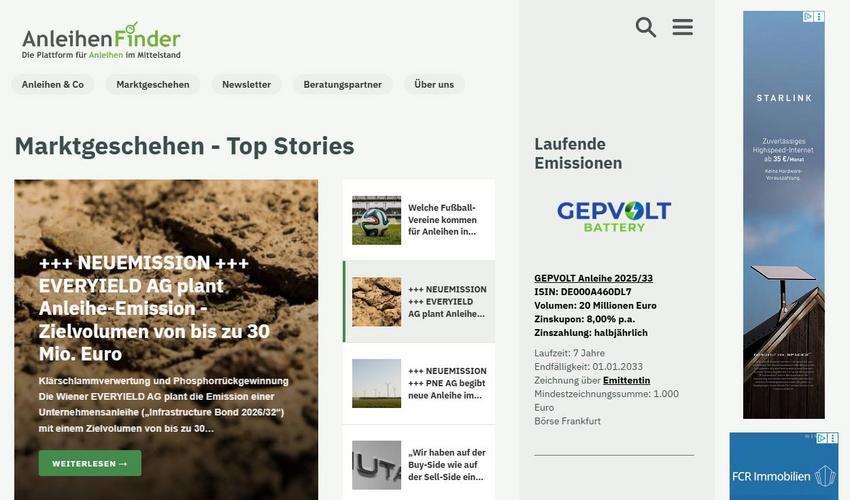Follow the Emittentin link
Viewport: 850px width, 500px height.
pyautogui.click(x=626, y=380)
